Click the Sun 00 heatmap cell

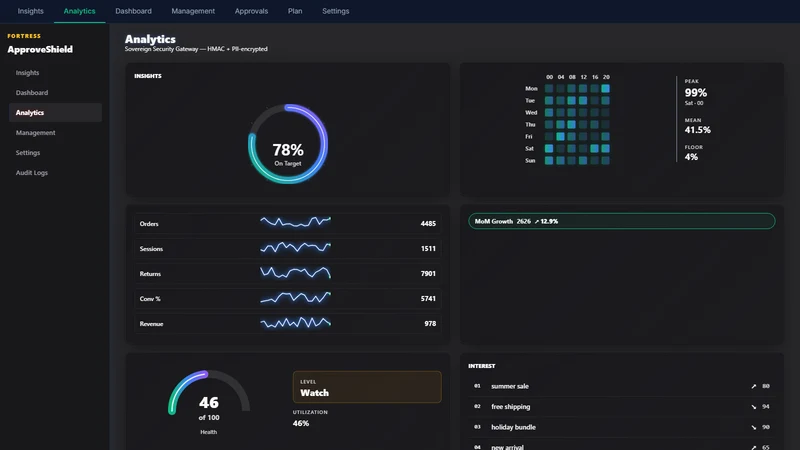pos(549,160)
